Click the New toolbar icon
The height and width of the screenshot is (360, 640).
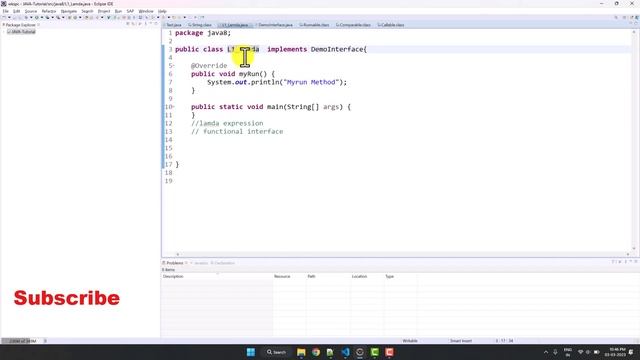click(4, 18)
